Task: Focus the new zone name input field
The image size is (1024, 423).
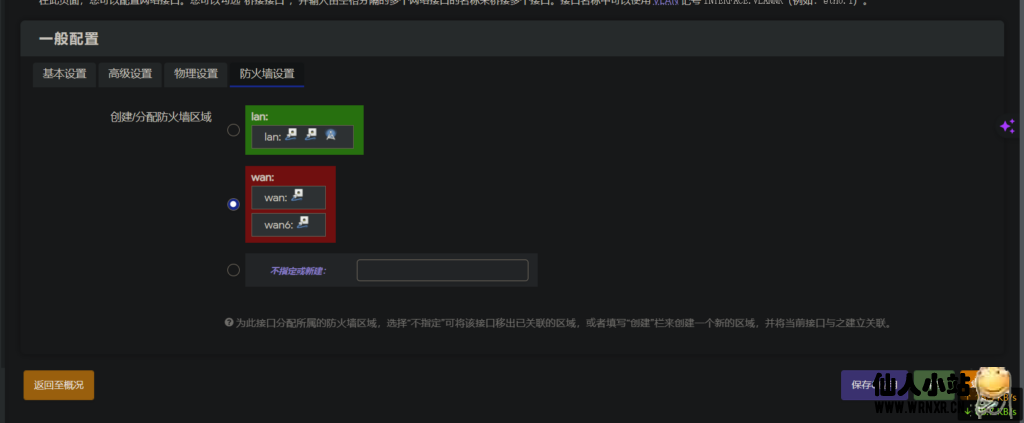Action: click(x=442, y=270)
